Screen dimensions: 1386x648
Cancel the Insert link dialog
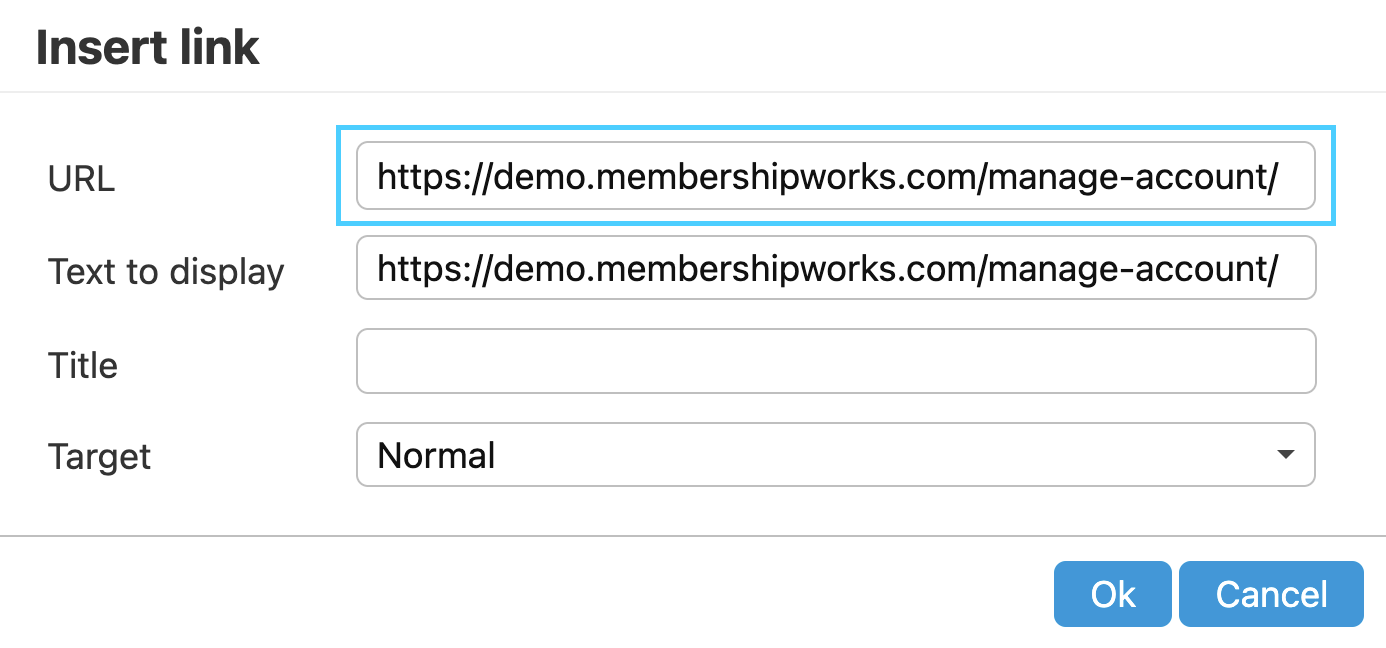point(1271,594)
